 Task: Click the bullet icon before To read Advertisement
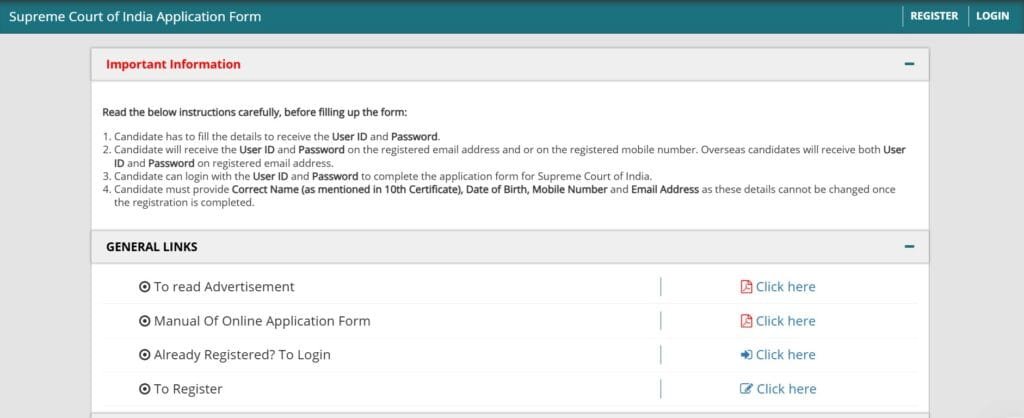pyautogui.click(x=144, y=287)
